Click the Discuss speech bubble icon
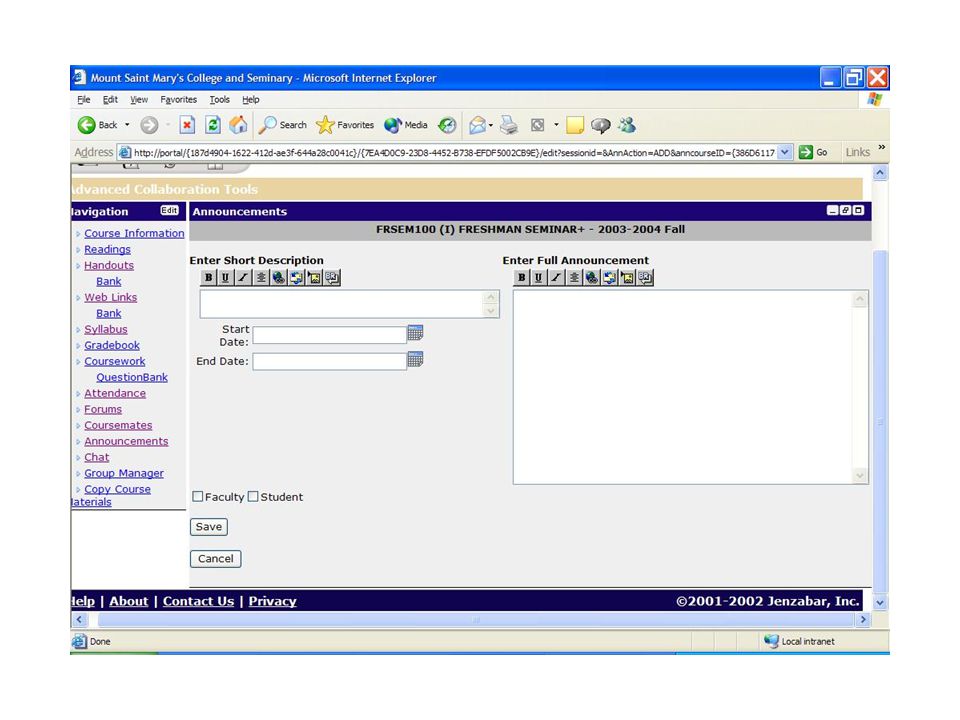Image resolution: width=960 pixels, height=720 pixels. [601, 126]
